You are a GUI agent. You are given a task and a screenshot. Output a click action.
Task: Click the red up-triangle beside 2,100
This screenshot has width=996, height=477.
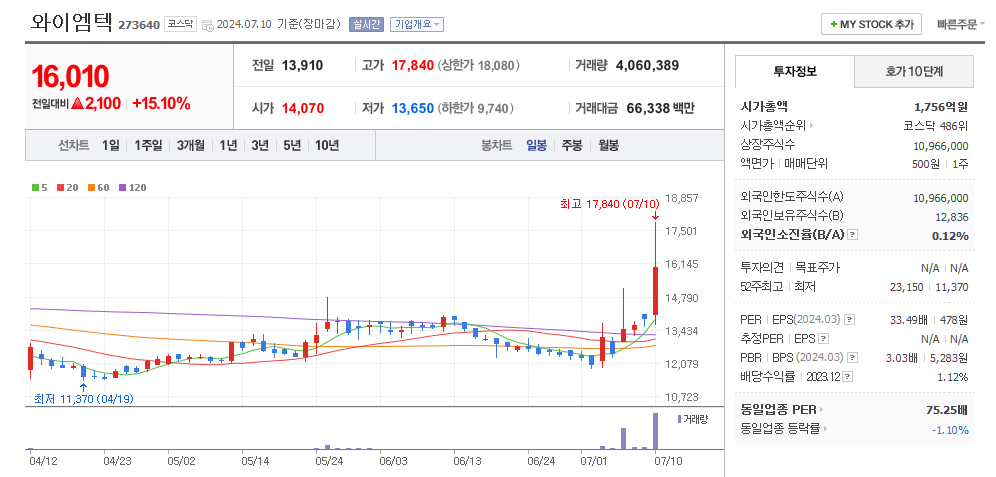coord(78,104)
